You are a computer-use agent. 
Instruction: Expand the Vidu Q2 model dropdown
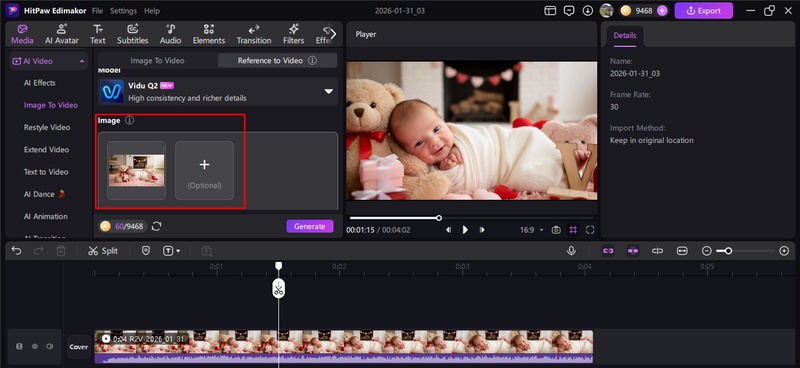tap(329, 91)
